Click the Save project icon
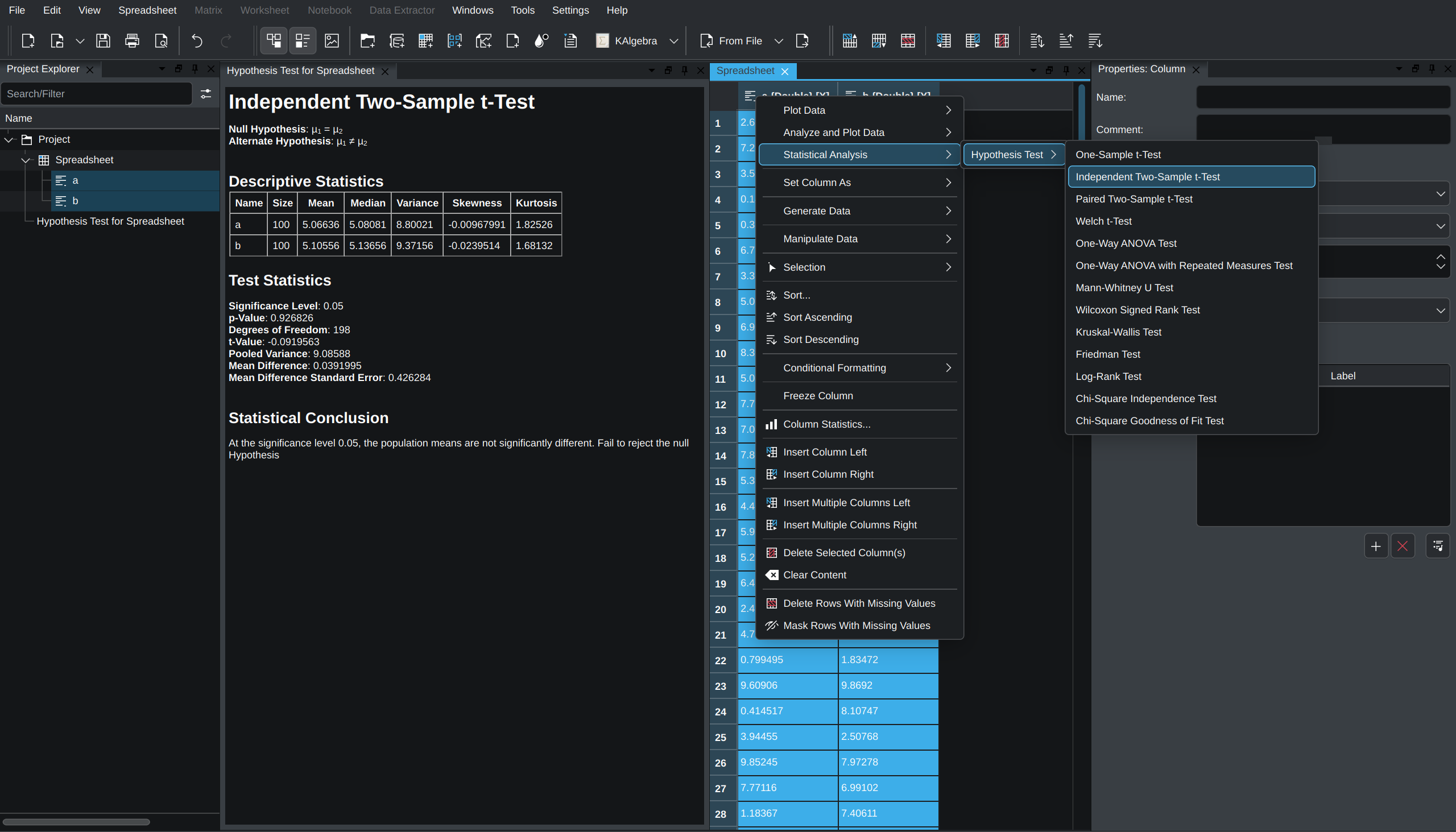The image size is (1456, 832). 103,40
